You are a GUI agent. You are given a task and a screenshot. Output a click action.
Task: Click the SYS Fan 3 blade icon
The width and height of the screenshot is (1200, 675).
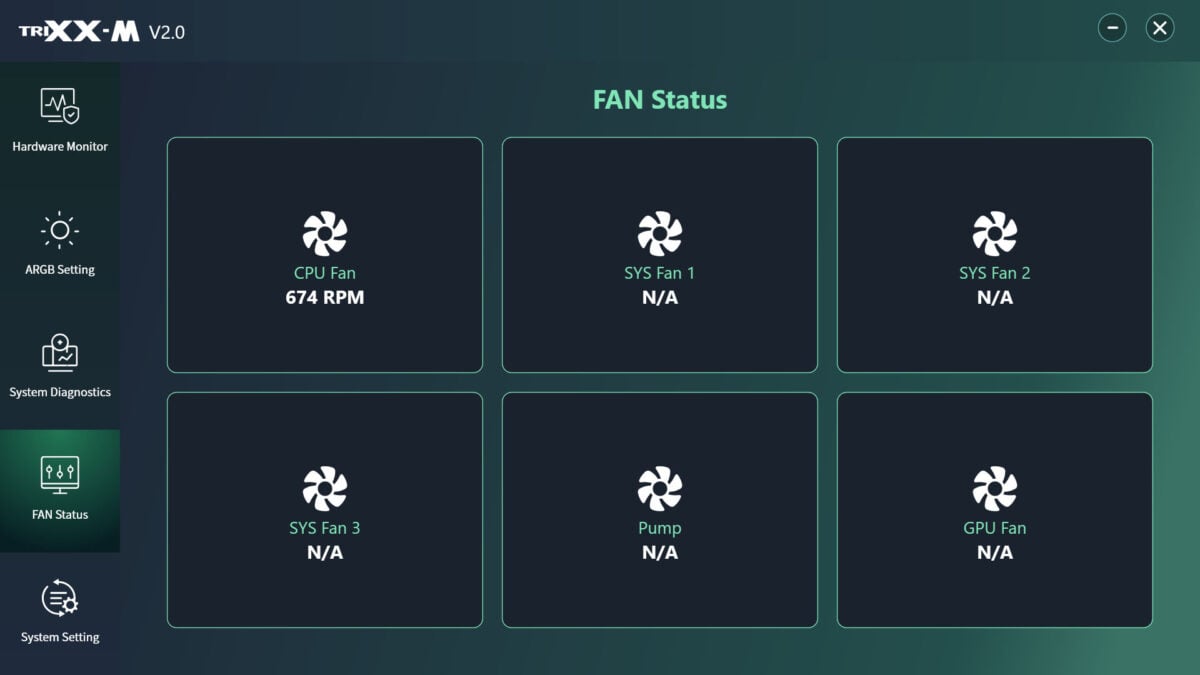point(324,489)
